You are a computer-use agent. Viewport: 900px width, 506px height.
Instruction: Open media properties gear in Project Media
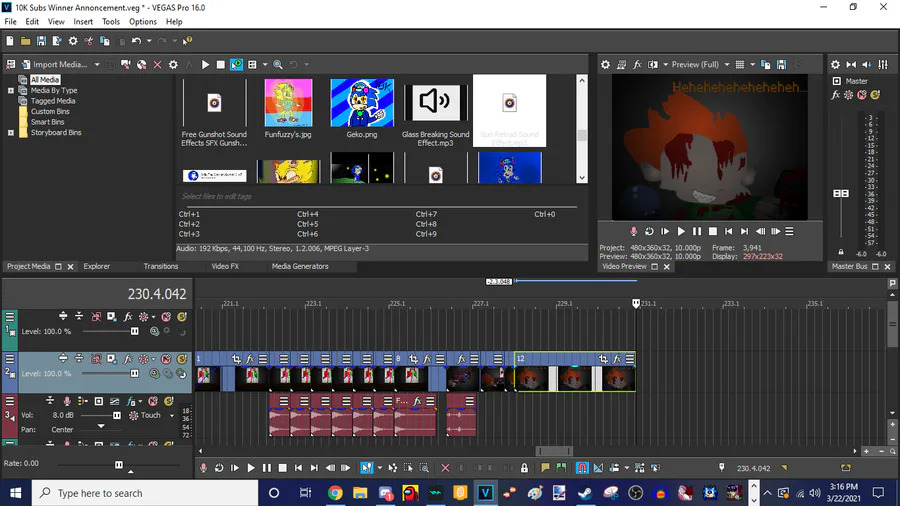(173, 65)
